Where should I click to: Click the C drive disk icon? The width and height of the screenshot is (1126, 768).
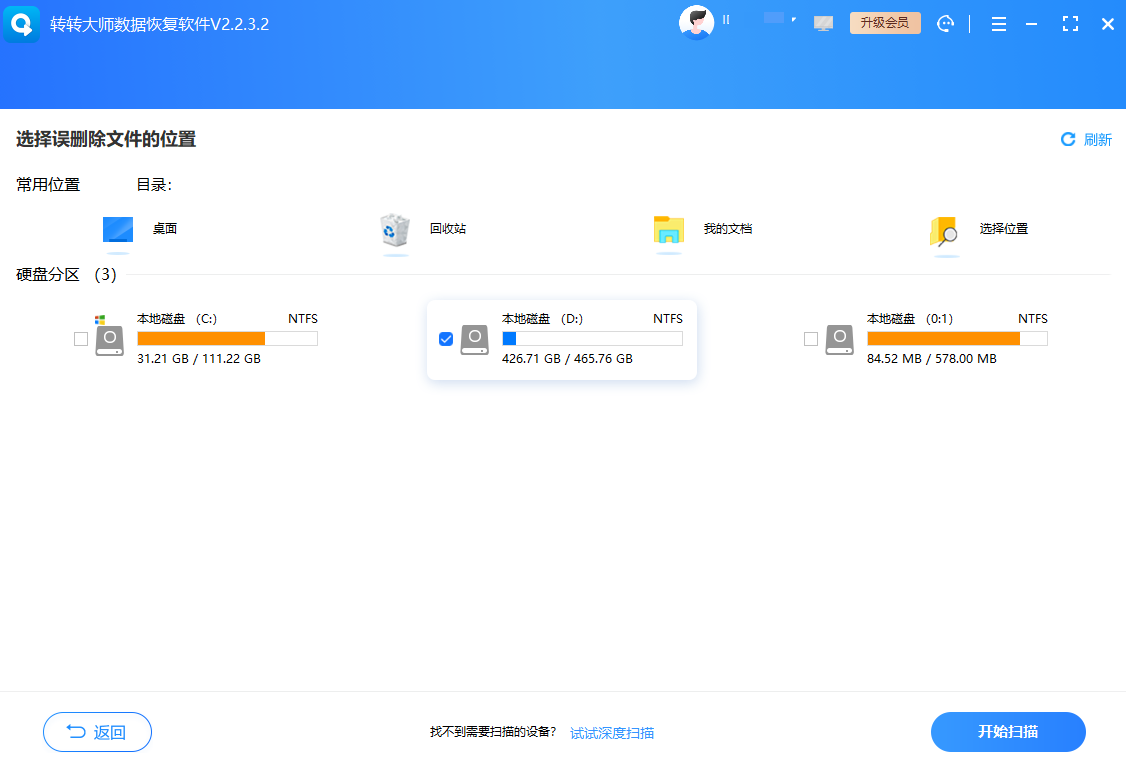tap(109, 339)
